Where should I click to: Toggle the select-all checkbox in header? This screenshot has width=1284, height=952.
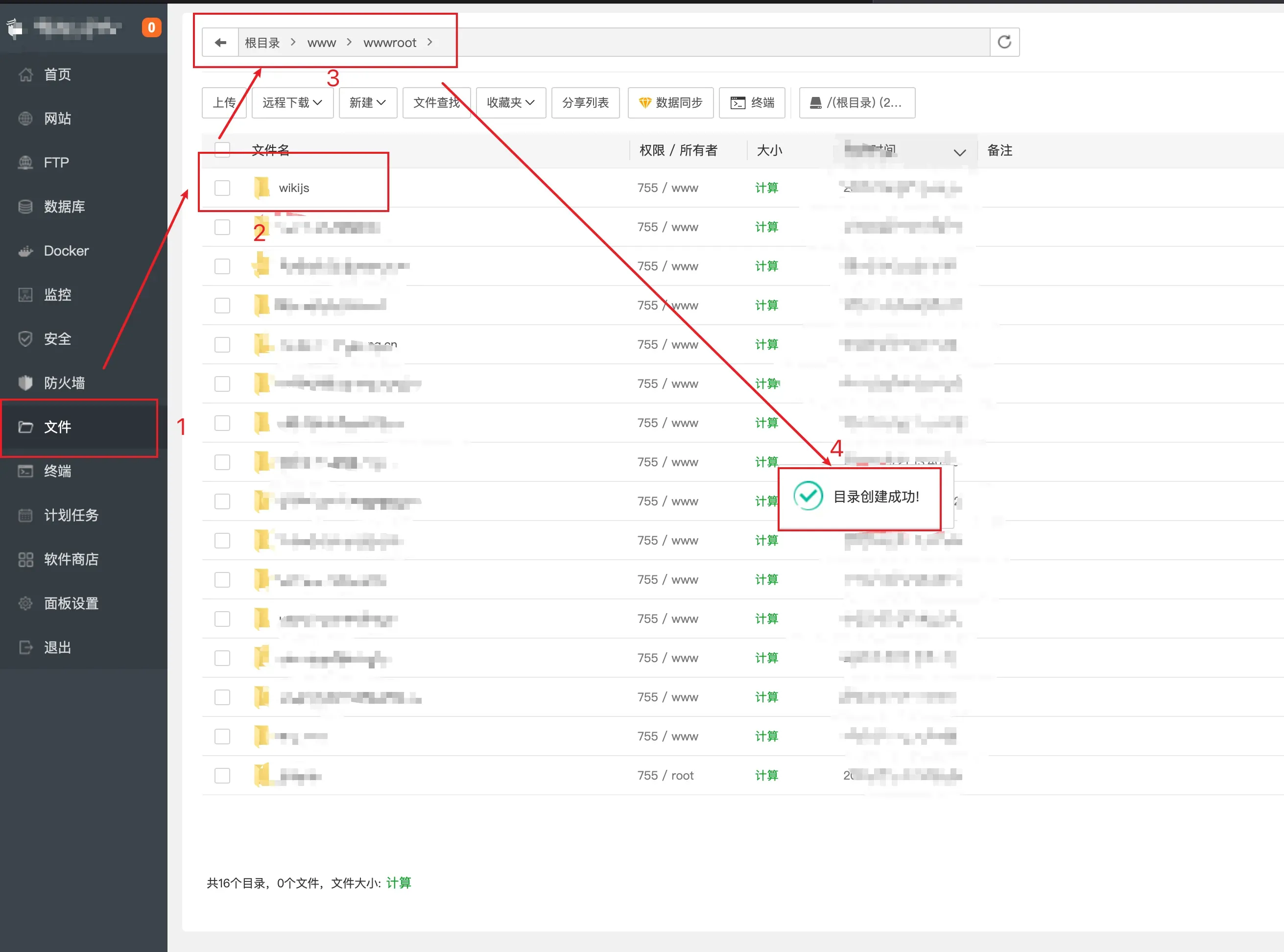point(222,150)
